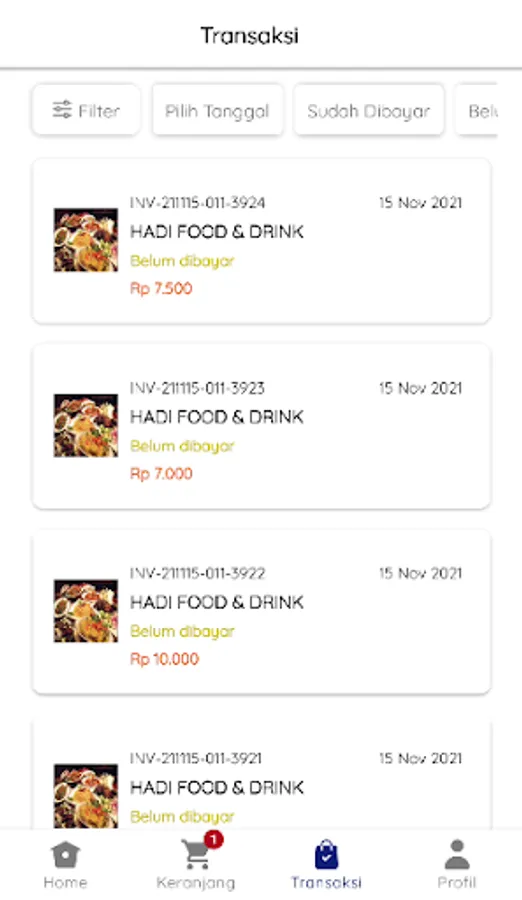The width and height of the screenshot is (522, 900).
Task: Open the Profil person icon
Action: 457,855
